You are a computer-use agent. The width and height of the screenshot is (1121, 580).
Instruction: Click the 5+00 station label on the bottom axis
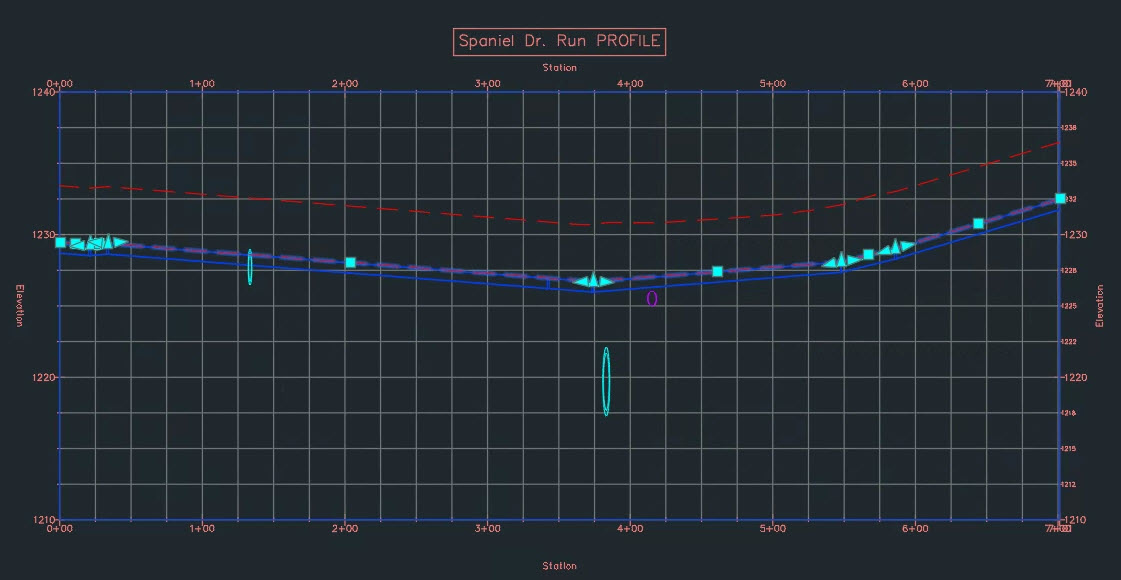pos(773,529)
